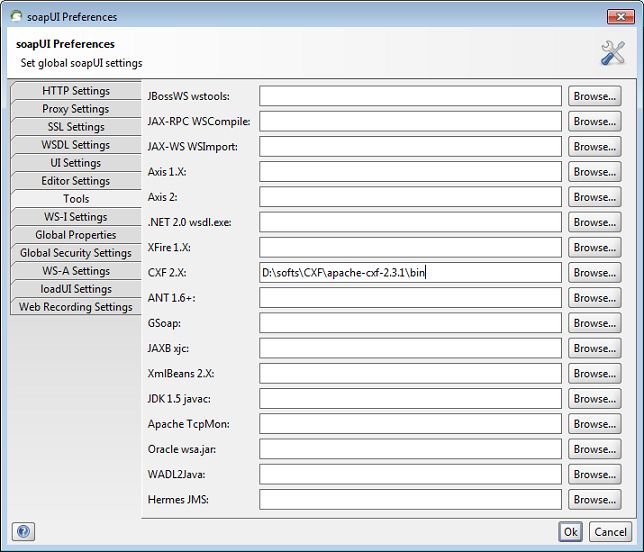Screen dimensions: 644x552
Task: Open Global Security Settings tab
Action: [76, 253]
